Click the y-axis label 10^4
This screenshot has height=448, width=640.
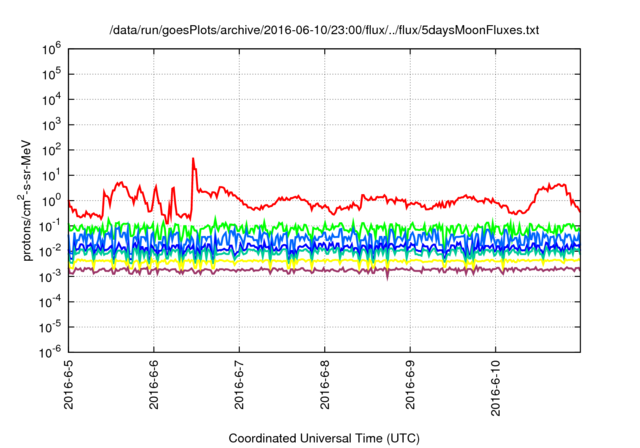click(52, 101)
